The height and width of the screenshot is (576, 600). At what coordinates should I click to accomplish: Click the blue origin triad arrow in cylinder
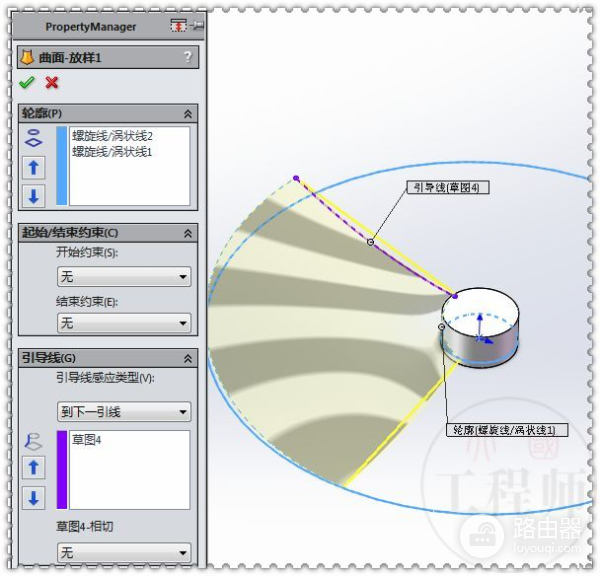pyautogui.click(x=480, y=325)
